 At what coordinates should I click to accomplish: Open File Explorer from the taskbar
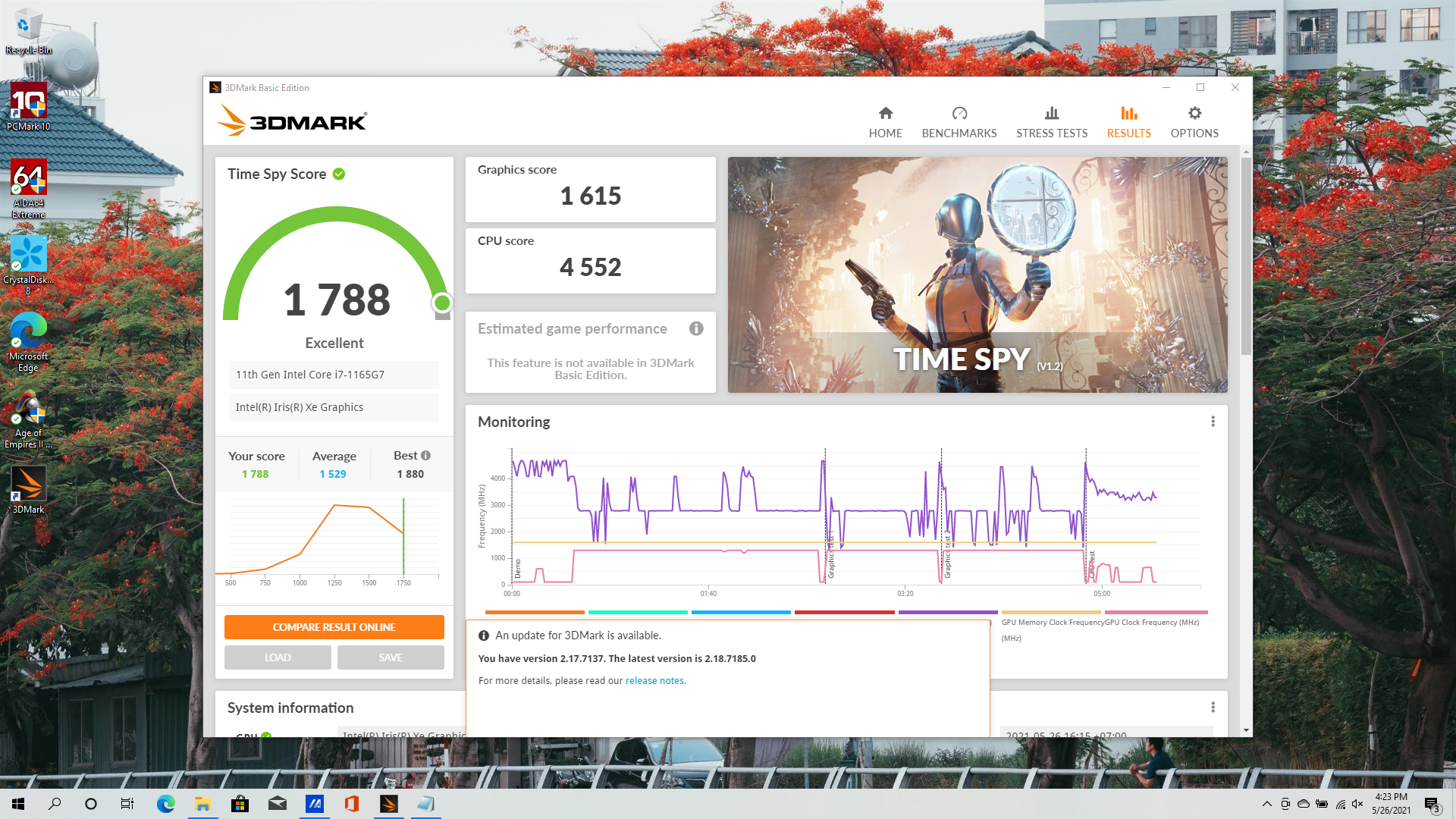pyautogui.click(x=202, y=804)
